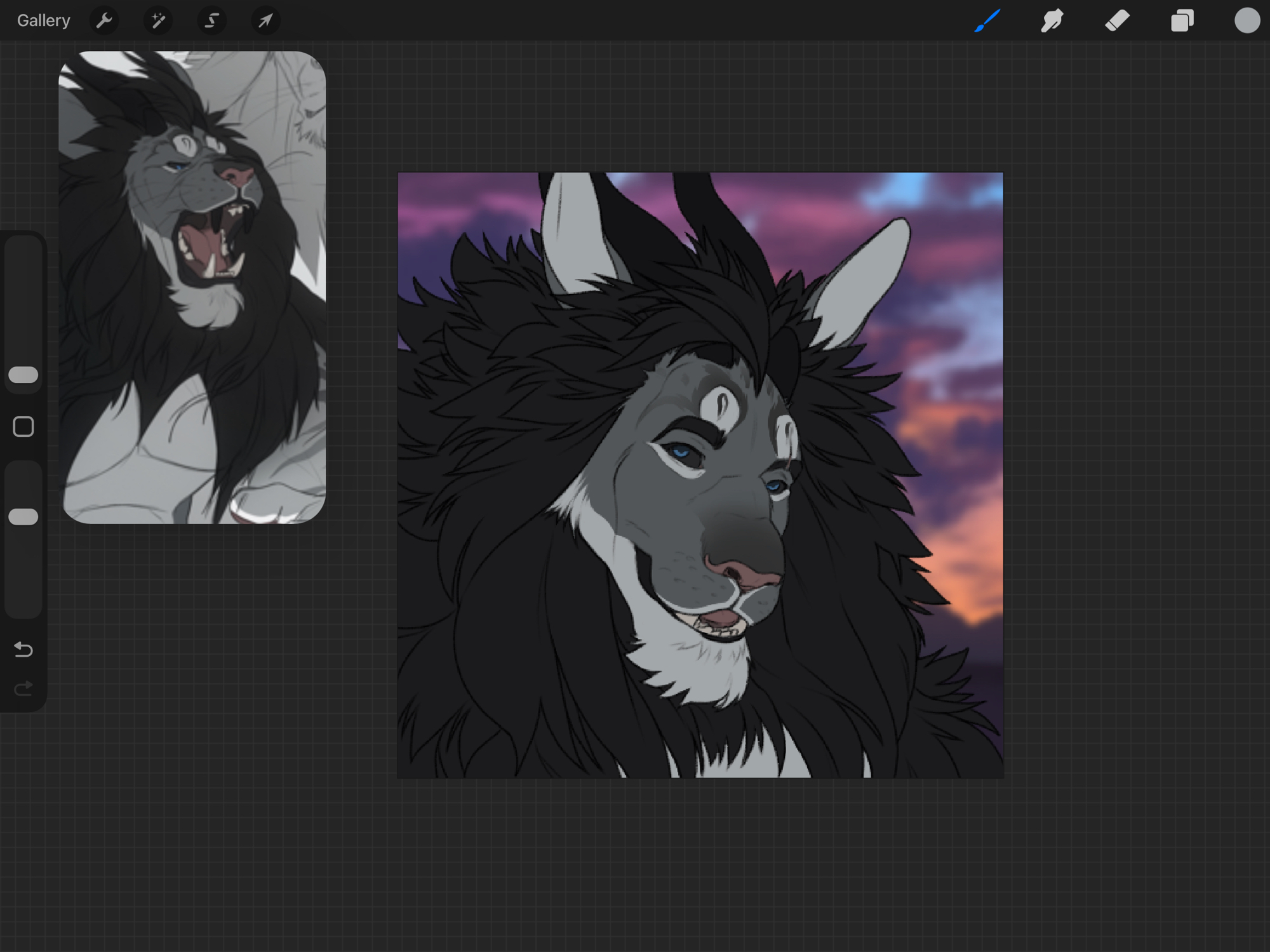1270x952 pixels.
Task: Open the Layers panel
Action: click(x=1182, y=21)
